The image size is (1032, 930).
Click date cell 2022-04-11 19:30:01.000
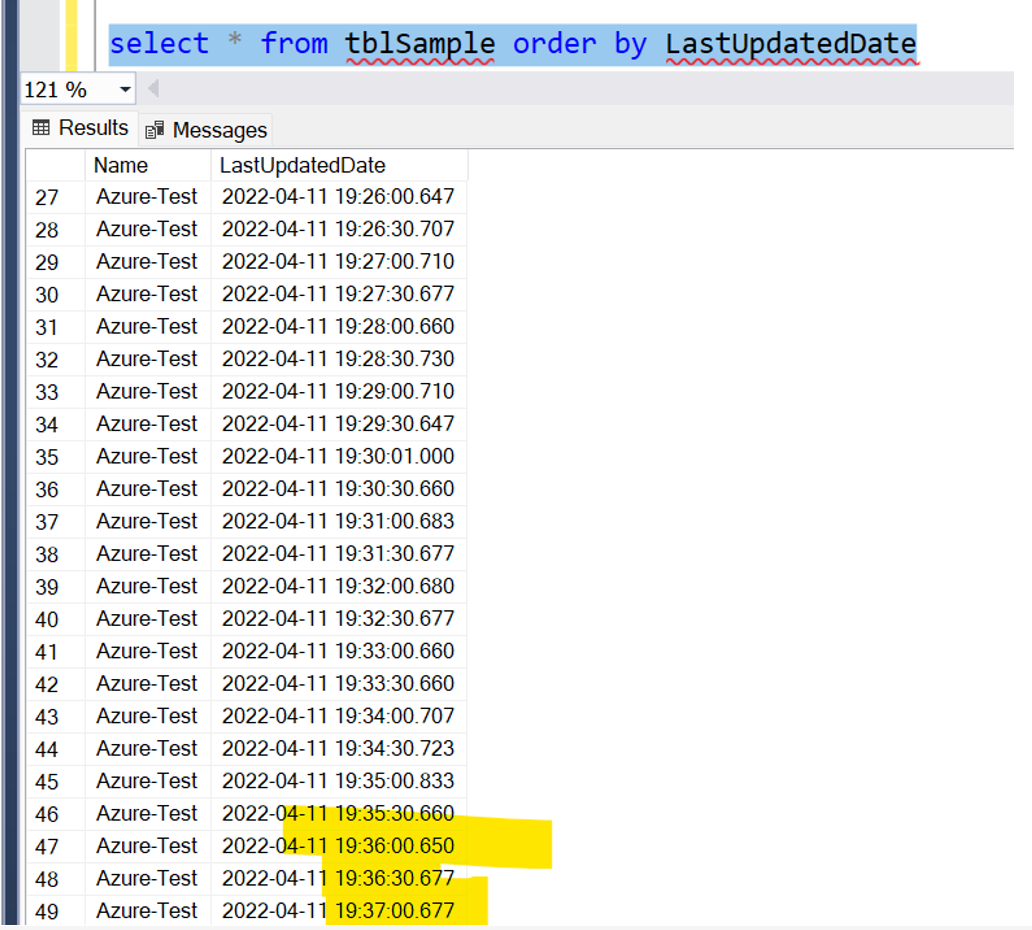[x=339, y=457]
